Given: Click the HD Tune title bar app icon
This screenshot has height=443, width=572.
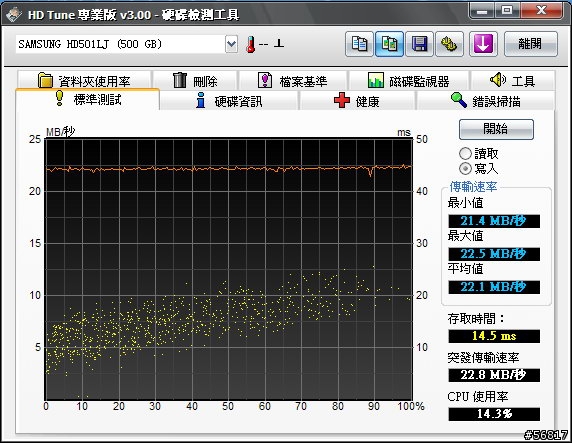Looking at the screenshot, I should tap(13, 14).
